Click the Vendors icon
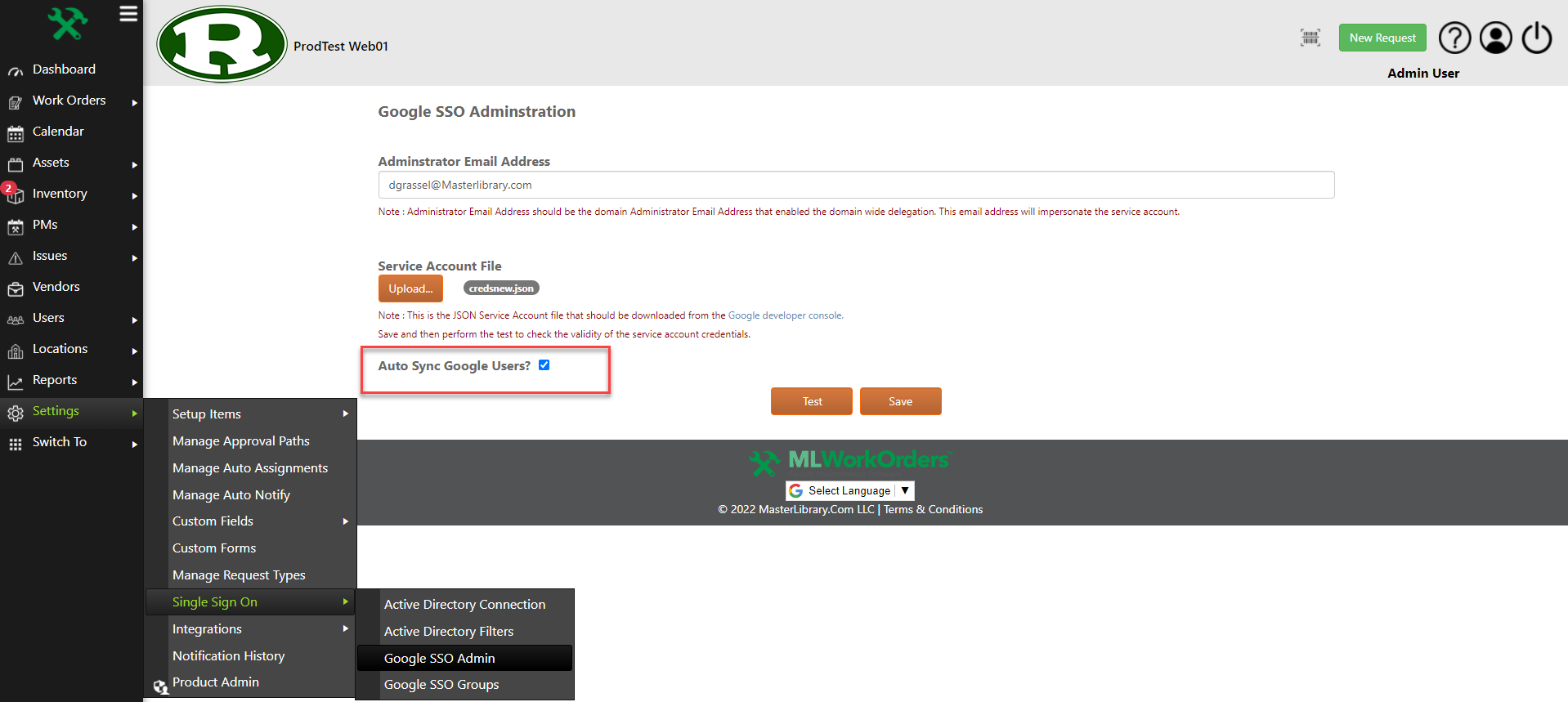 16,288
